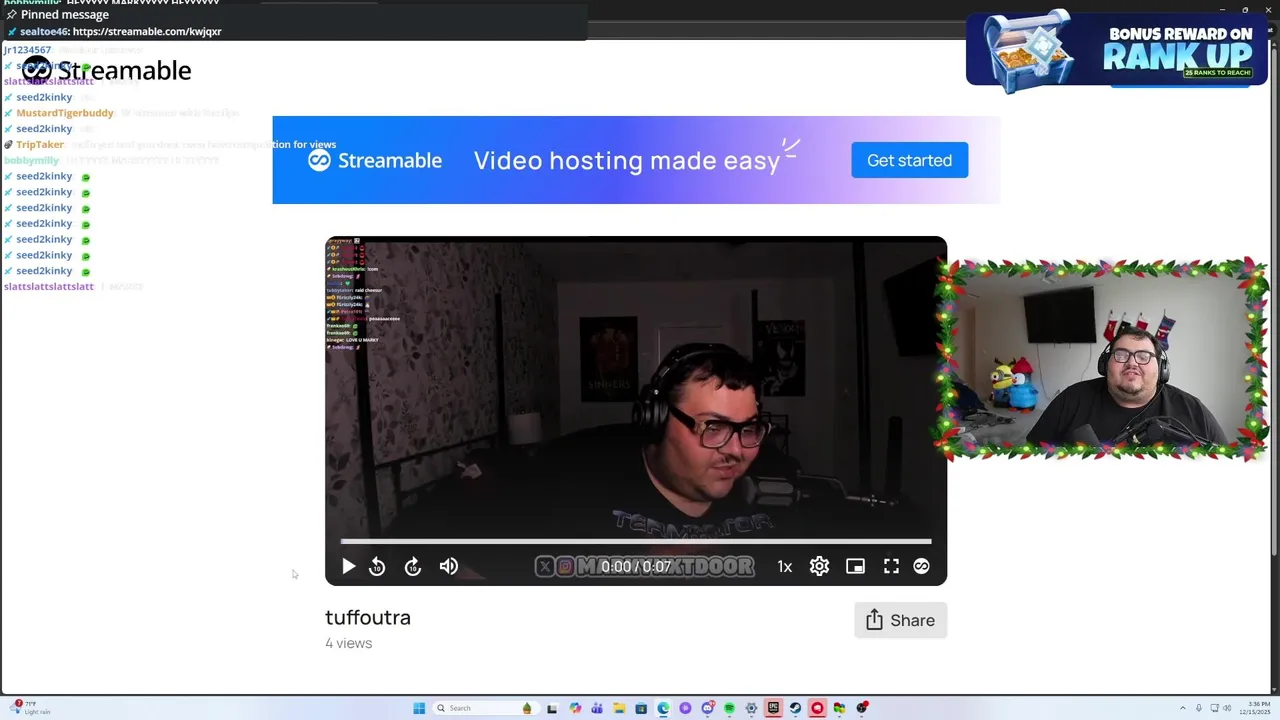The image size is (1280, 720).
Task: Open Windows Settings from the taskbar
Action: point(751,708)
